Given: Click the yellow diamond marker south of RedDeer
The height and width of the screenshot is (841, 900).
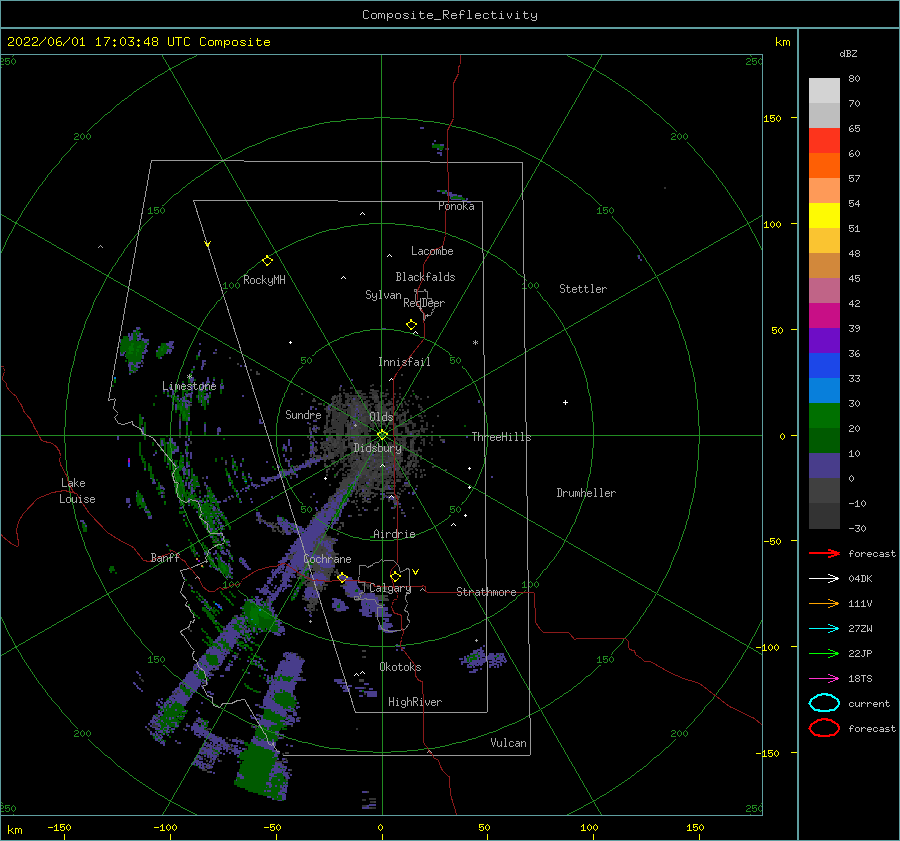Looking at the screenshot, I should [x=412, y=325].
